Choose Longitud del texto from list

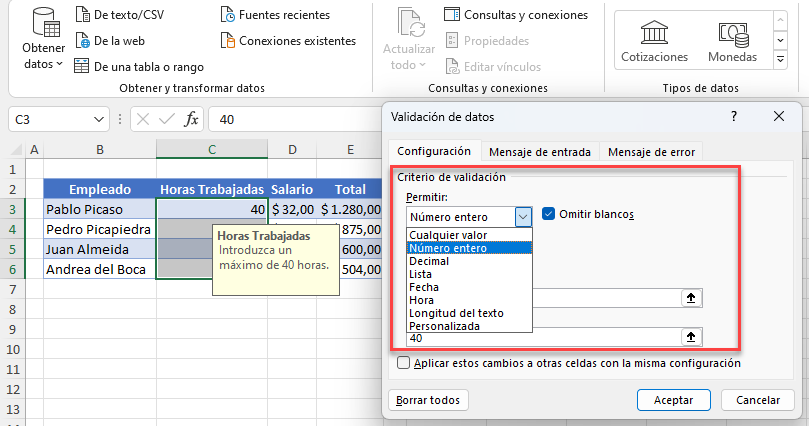coord(469,313)
